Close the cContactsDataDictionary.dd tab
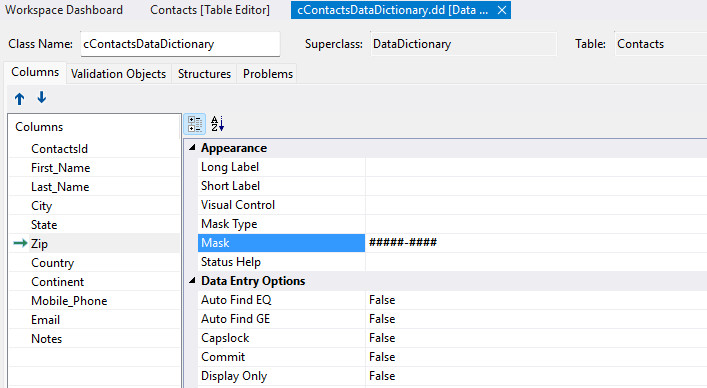Screen dimensions: 707x388 [501, 10]
